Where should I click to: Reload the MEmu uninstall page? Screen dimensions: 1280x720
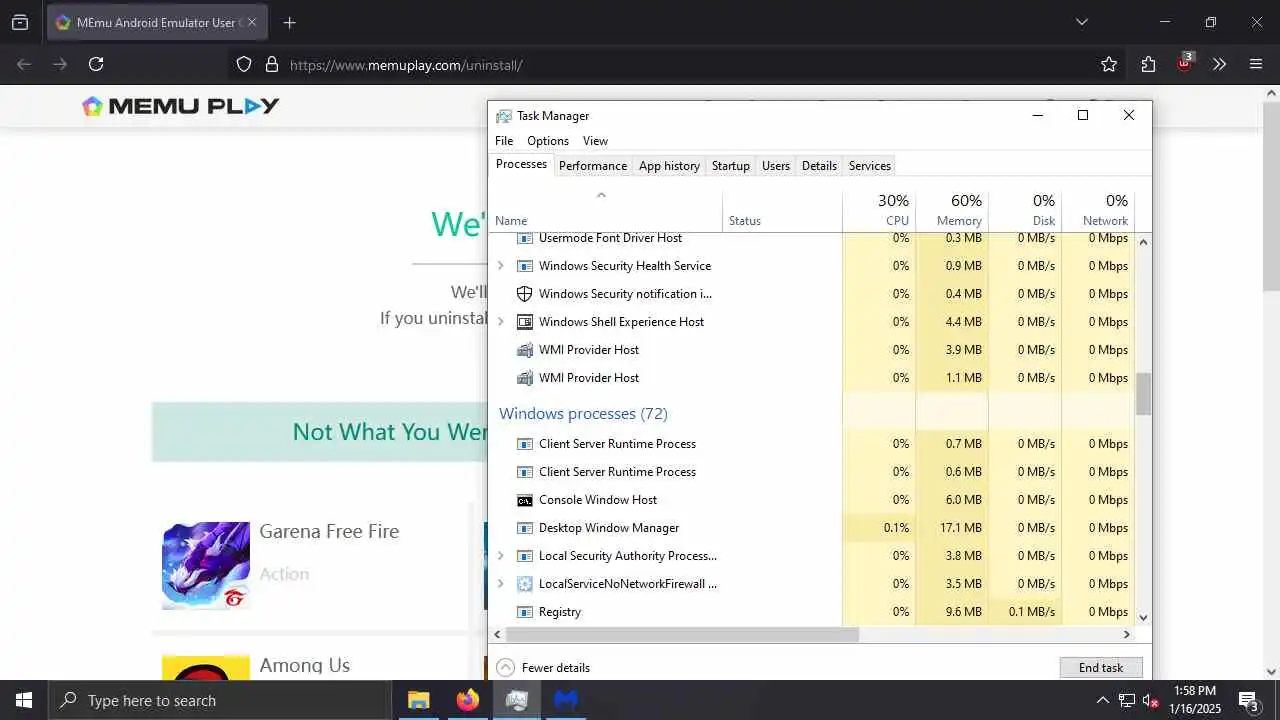pyautogui.click(x=96, y=64)
